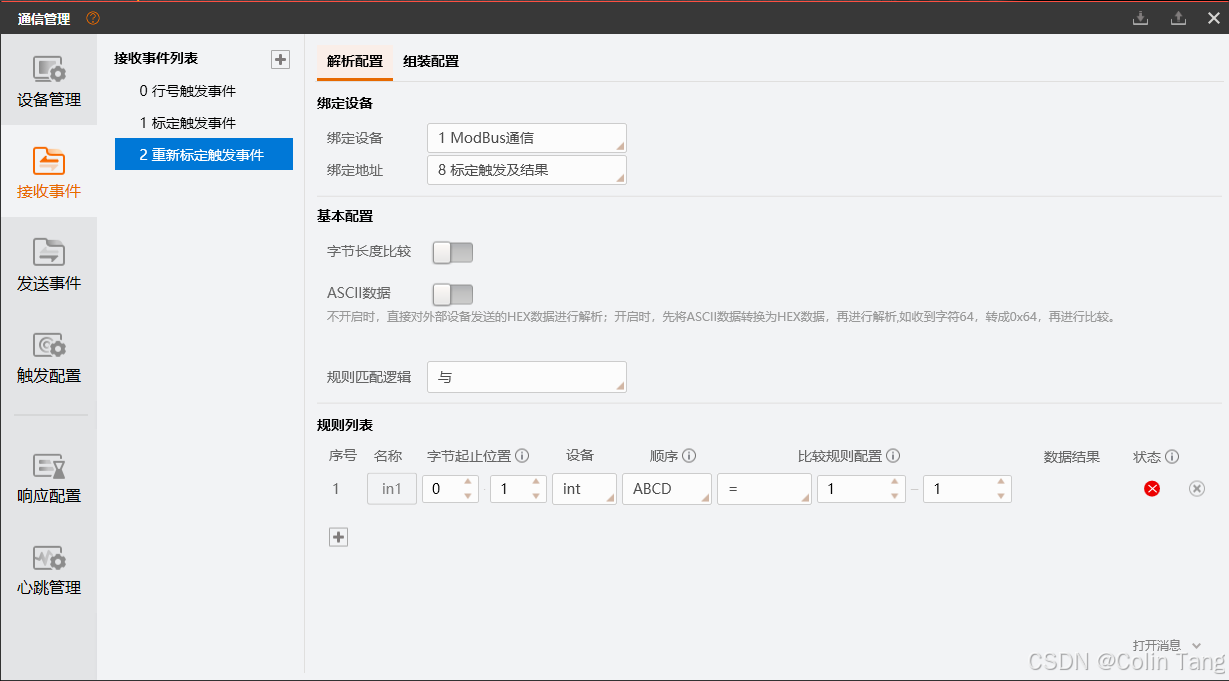This screenshot has height=681, width=1229.
Task: Select the 接收事件 sidebar icon
Action: (48, 170)
